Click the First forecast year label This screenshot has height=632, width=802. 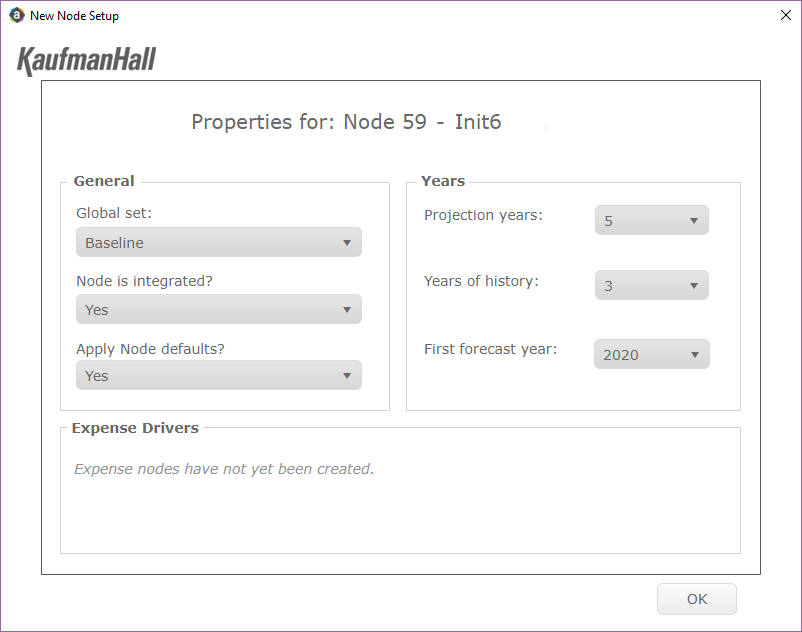coord(491,349)
